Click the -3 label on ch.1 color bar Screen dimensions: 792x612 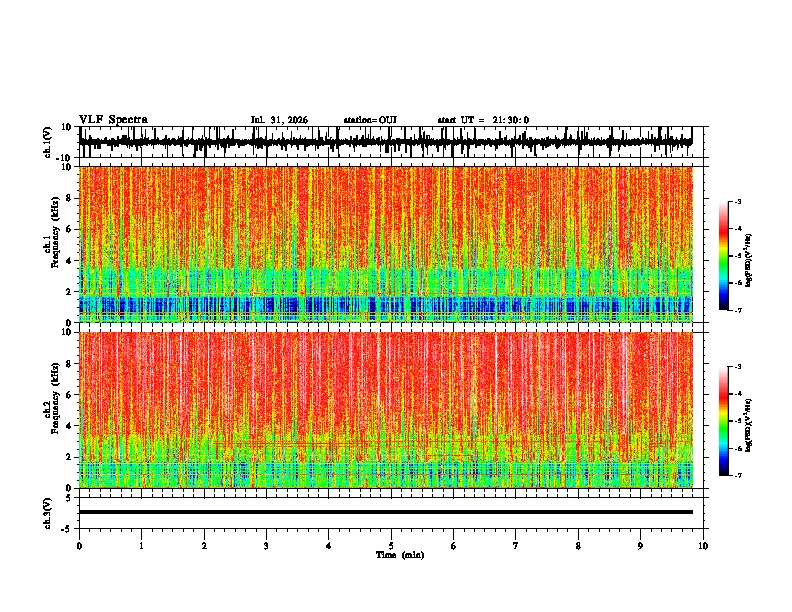738,202
